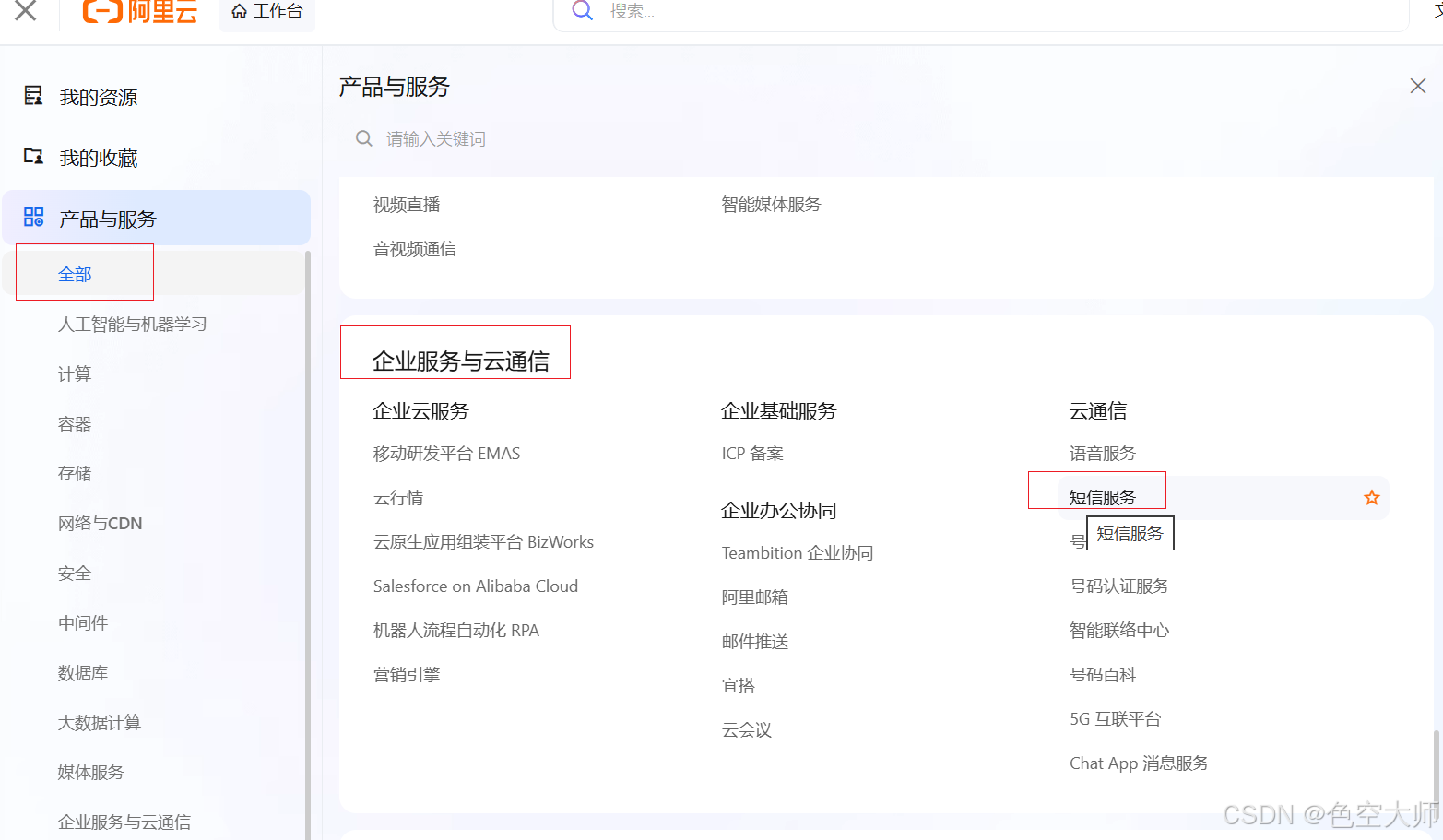Select the 网络与CDN category
This screenshot has height=840, width=1443.
pyautogui.click(x=100, y=524)
